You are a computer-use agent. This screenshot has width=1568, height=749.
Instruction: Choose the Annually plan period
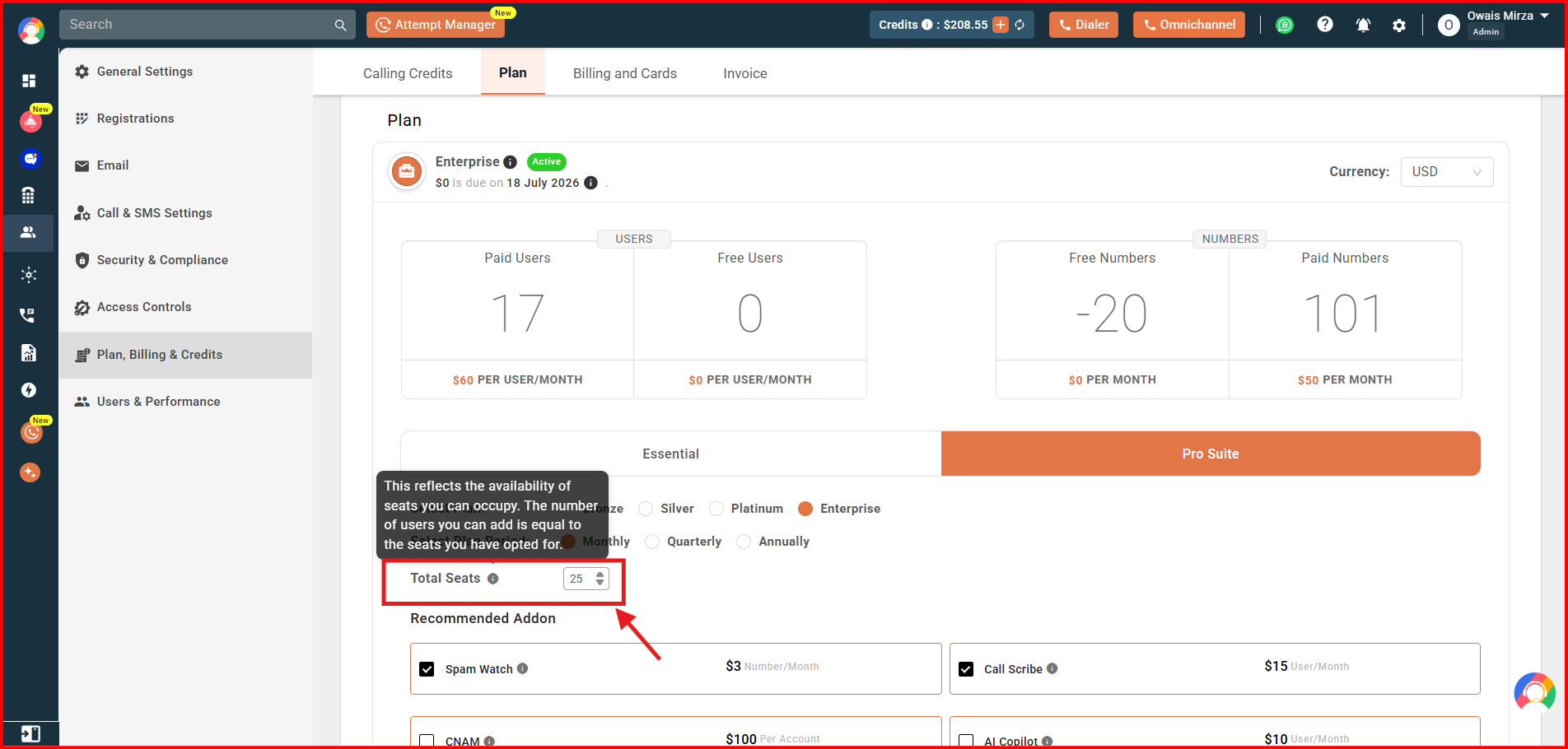744,542
